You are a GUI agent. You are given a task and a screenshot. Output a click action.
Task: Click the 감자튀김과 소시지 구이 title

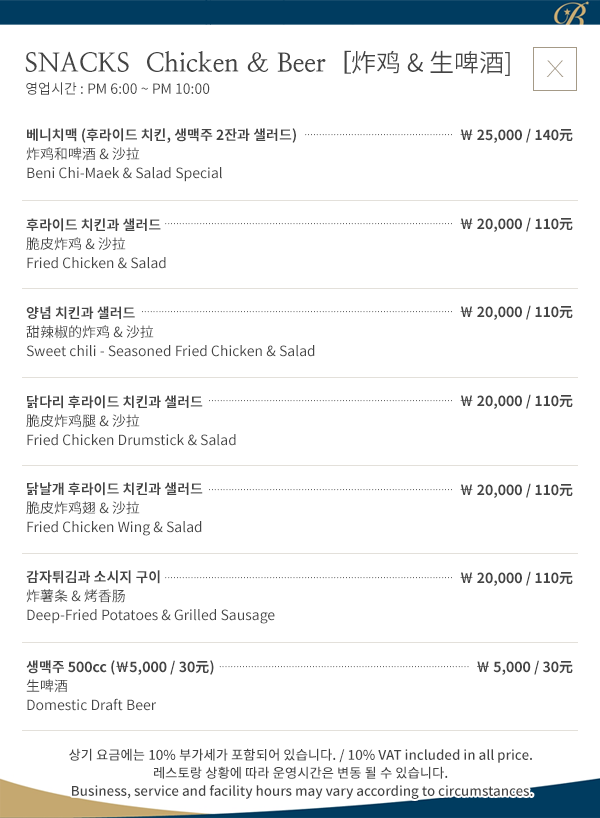pos(93,577)
